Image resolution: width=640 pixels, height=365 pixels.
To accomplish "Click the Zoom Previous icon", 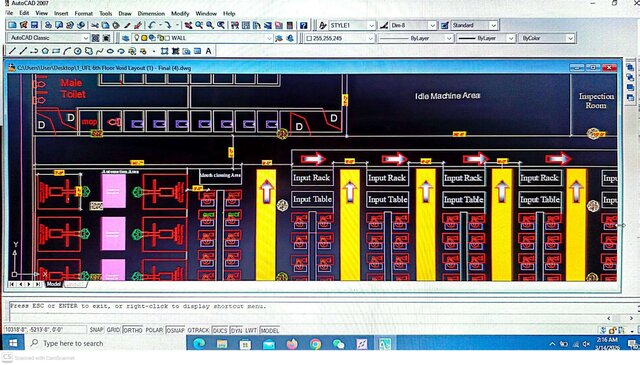I will point(221,25).
